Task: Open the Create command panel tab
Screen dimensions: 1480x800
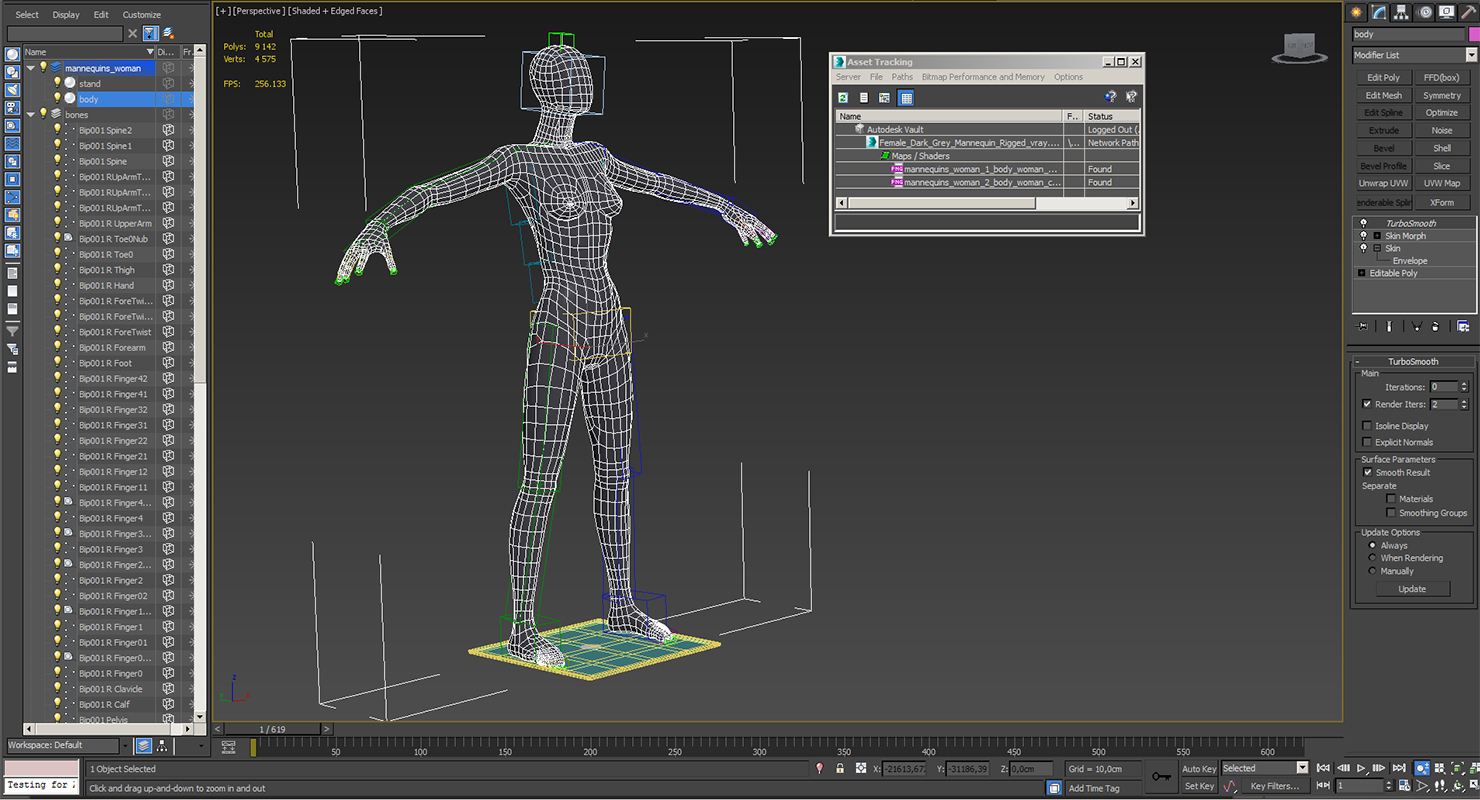Action: 1357,12
